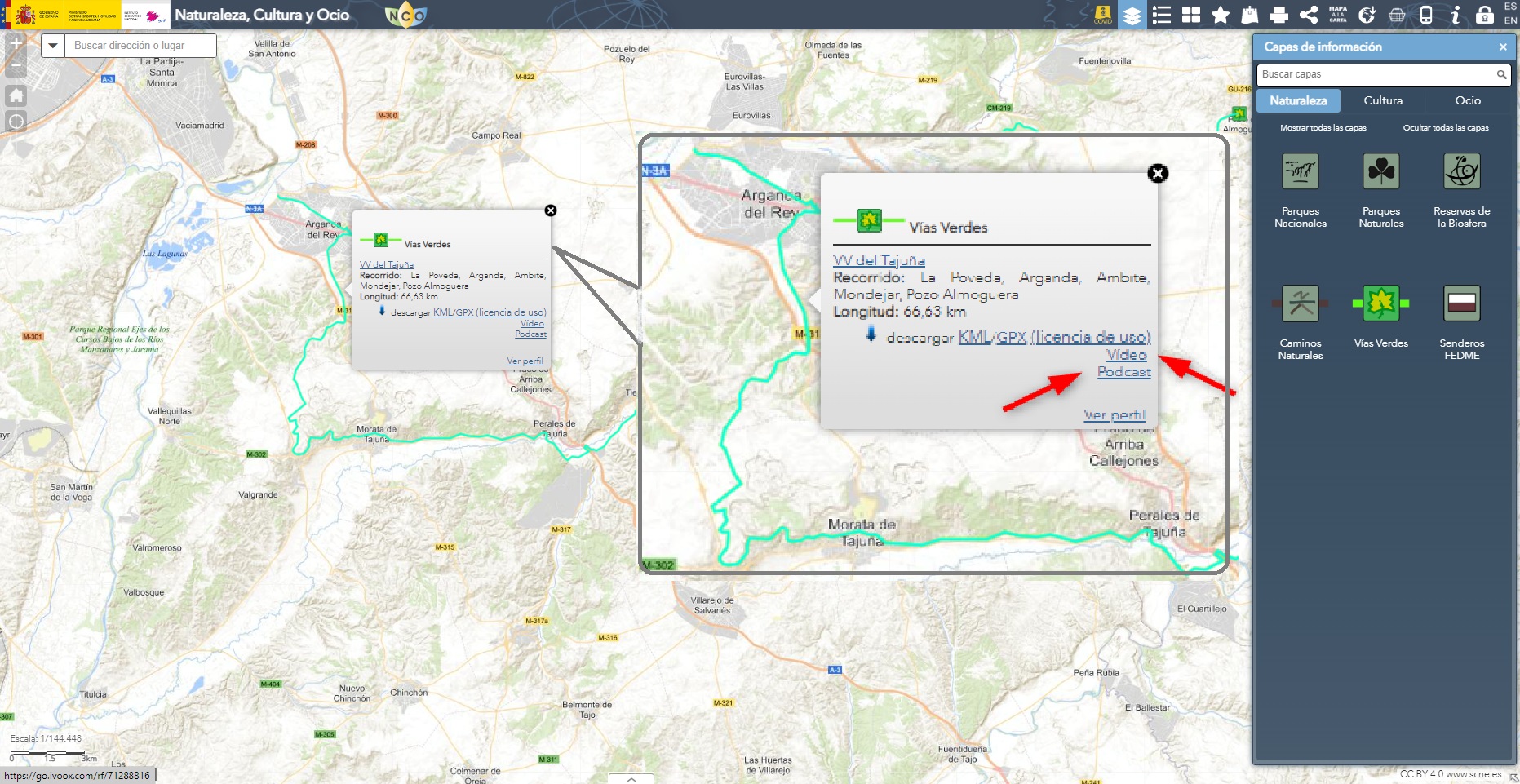
Task: Click the Morata de Tajuña map label
Action: point(376,434)
